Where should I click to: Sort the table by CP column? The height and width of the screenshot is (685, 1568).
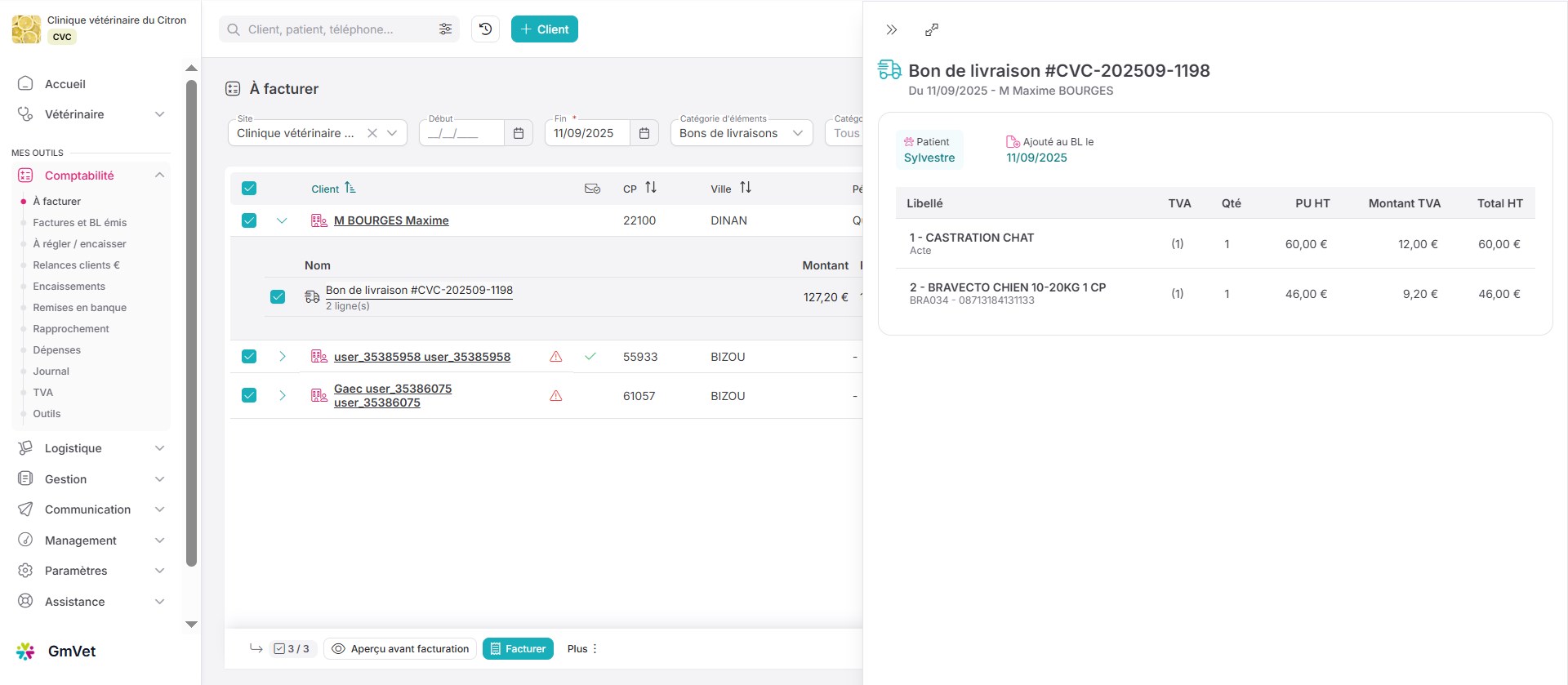click(650, 188)
